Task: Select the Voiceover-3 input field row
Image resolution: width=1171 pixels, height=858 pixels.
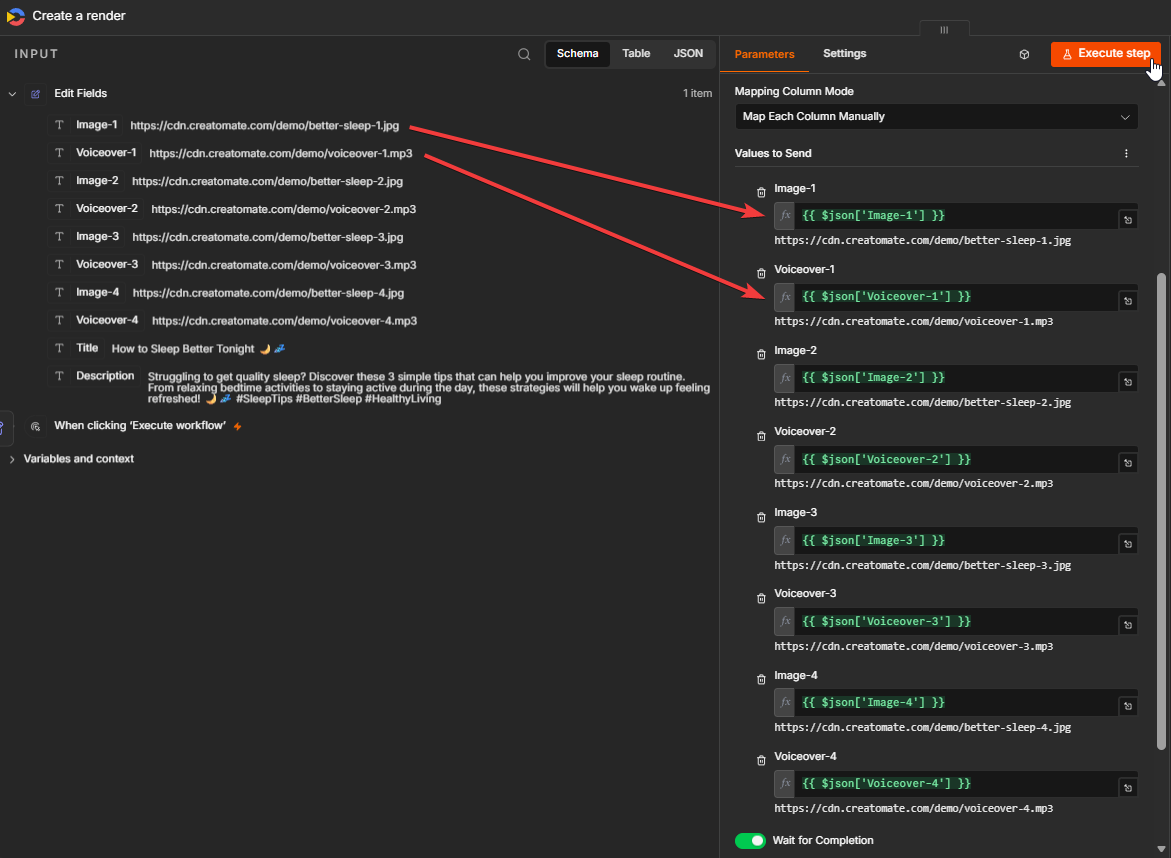Action: tap(234, 265)
